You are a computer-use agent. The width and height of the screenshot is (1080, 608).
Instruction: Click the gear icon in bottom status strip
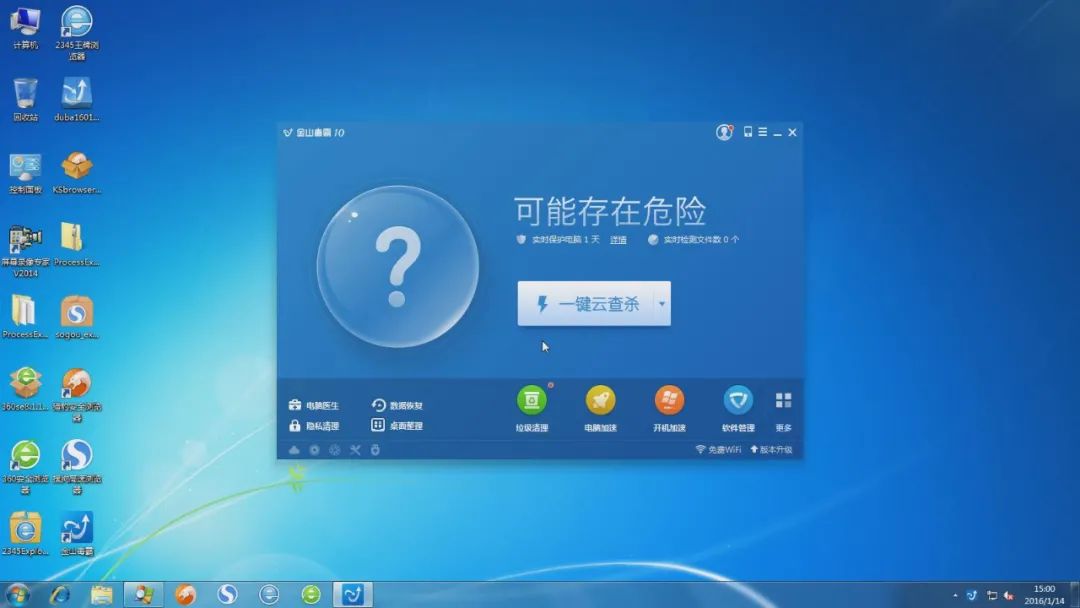click(314, 450)
